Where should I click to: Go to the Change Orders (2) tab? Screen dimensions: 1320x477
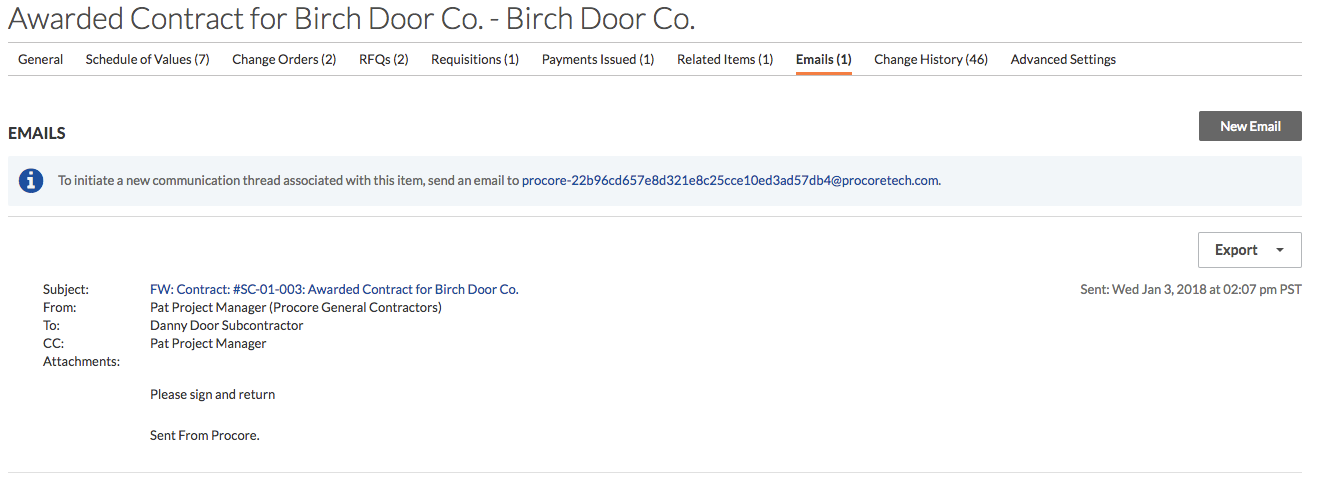284,60
